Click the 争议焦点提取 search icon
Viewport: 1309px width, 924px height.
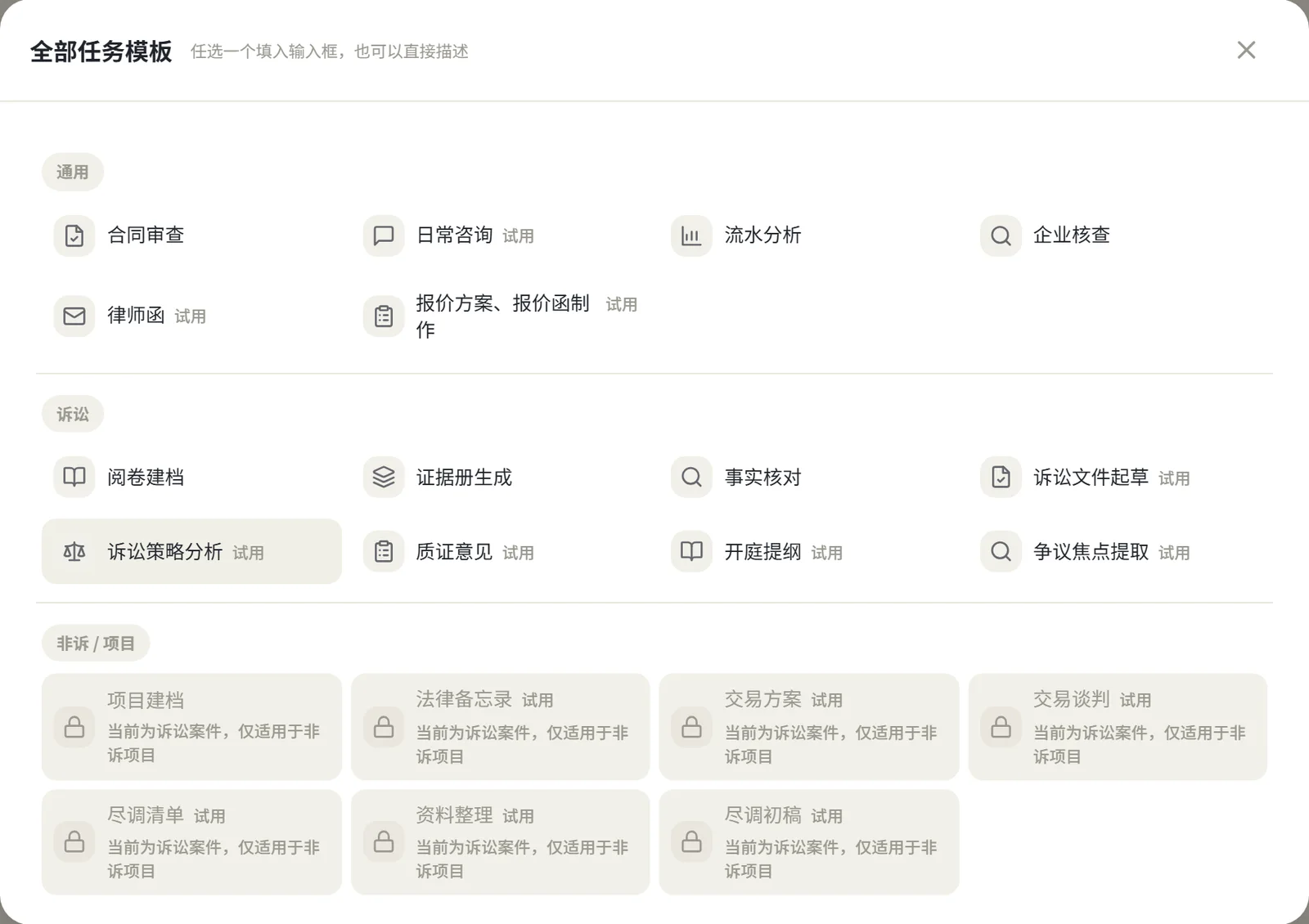(x=1001, y=552)
